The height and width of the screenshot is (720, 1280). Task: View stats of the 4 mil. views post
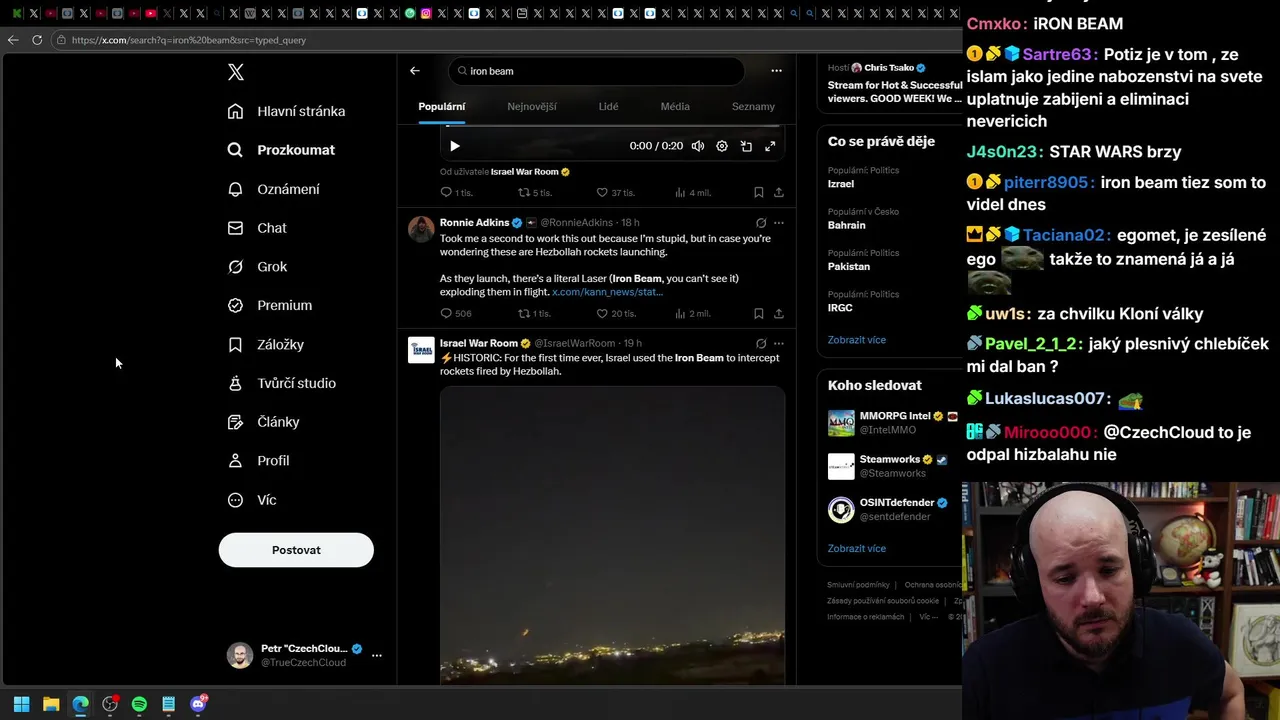pyautogui.click(x=693, y=192)
